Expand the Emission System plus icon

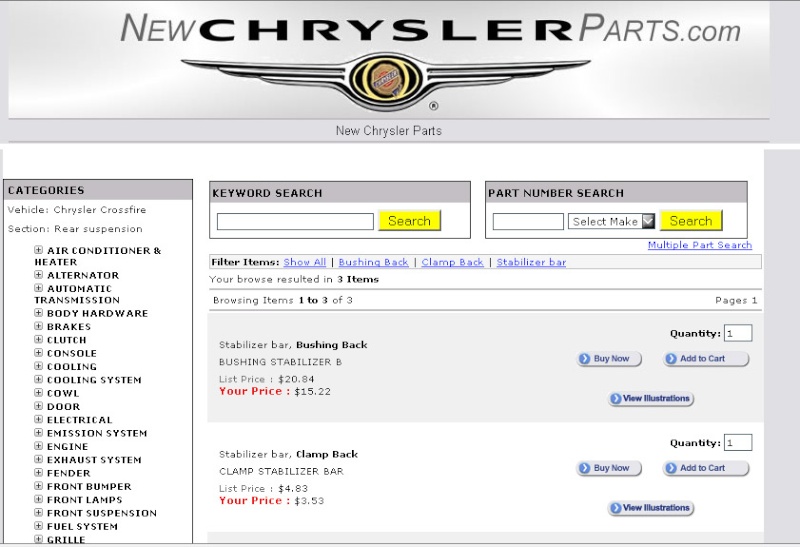pyautogui.click(x=38, y=432)
